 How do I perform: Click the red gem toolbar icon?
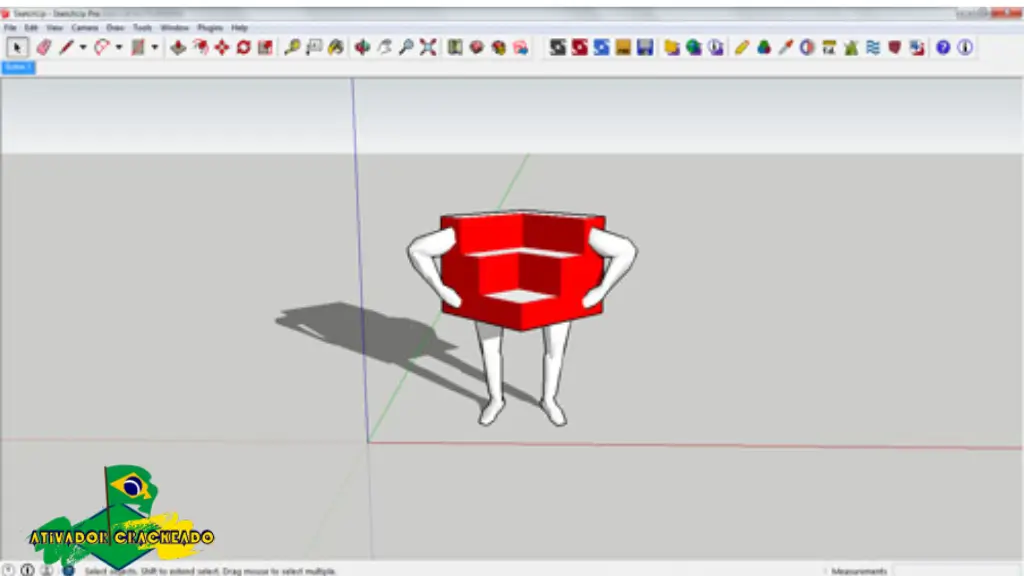coord(477,47)
